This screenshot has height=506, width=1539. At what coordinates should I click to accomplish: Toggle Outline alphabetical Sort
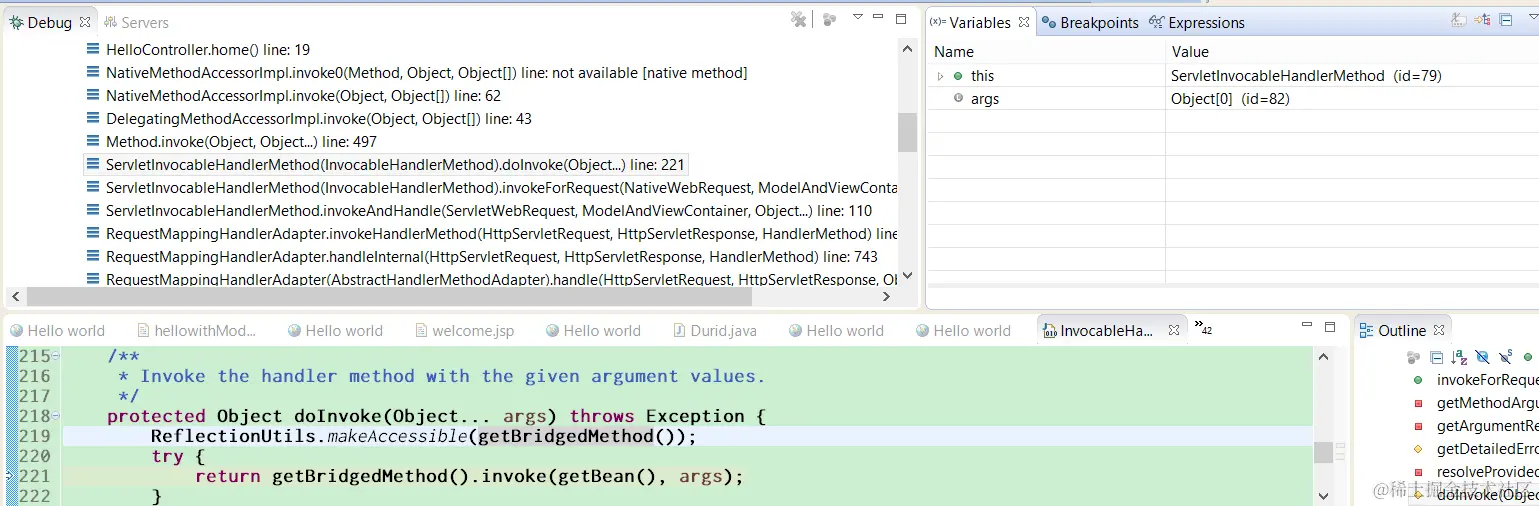click(1459, 357)
